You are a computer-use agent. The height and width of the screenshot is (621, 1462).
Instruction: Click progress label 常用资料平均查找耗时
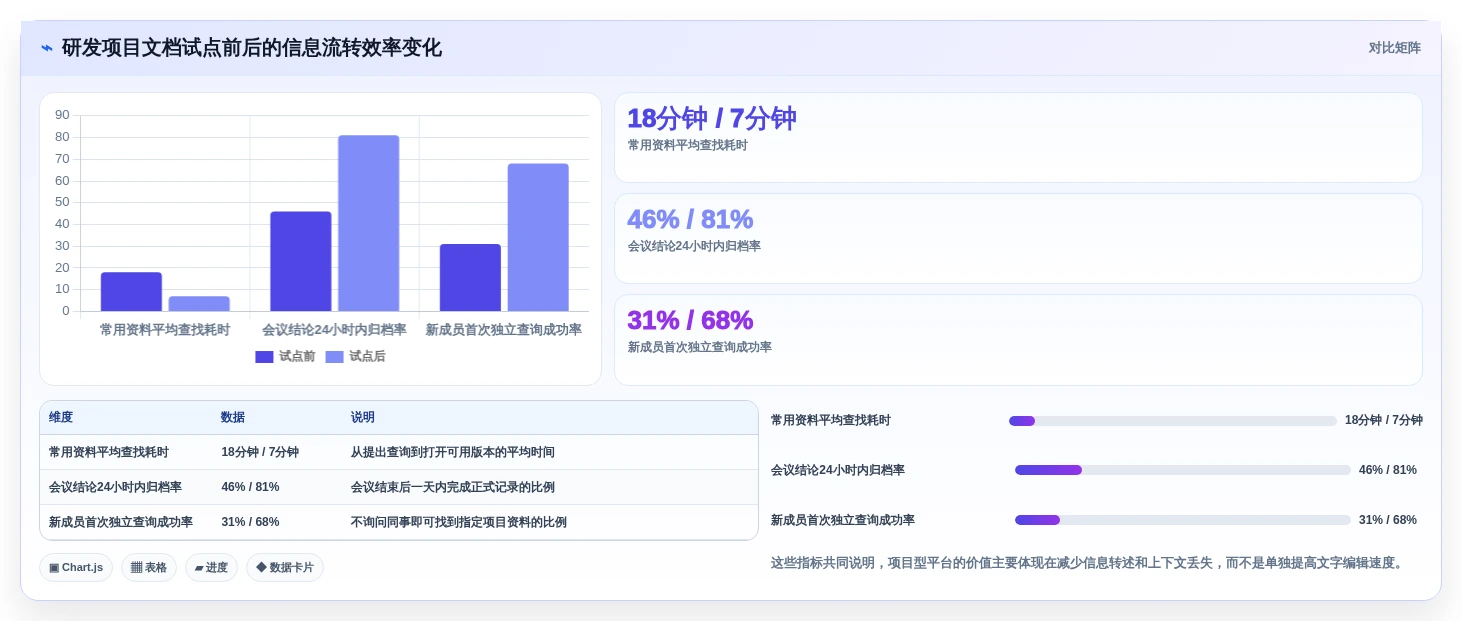click(x=831, y=420)
